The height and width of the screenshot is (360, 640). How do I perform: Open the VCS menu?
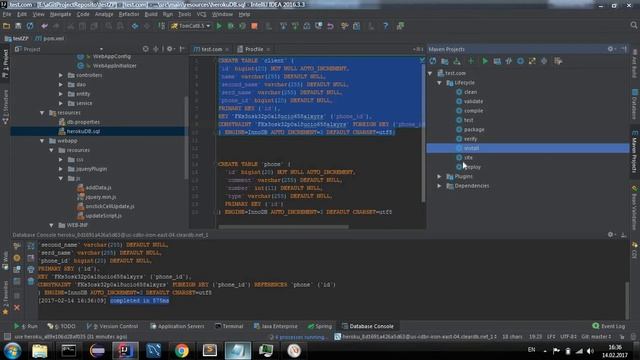tap(202, 14)
